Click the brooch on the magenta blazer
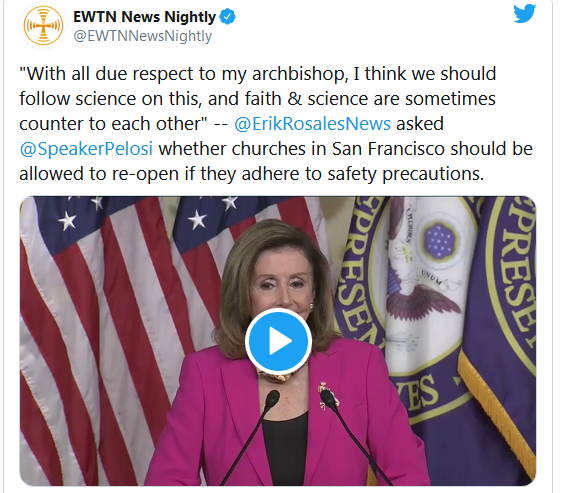This screenshot has width=570, height=493. pos(328,395)
